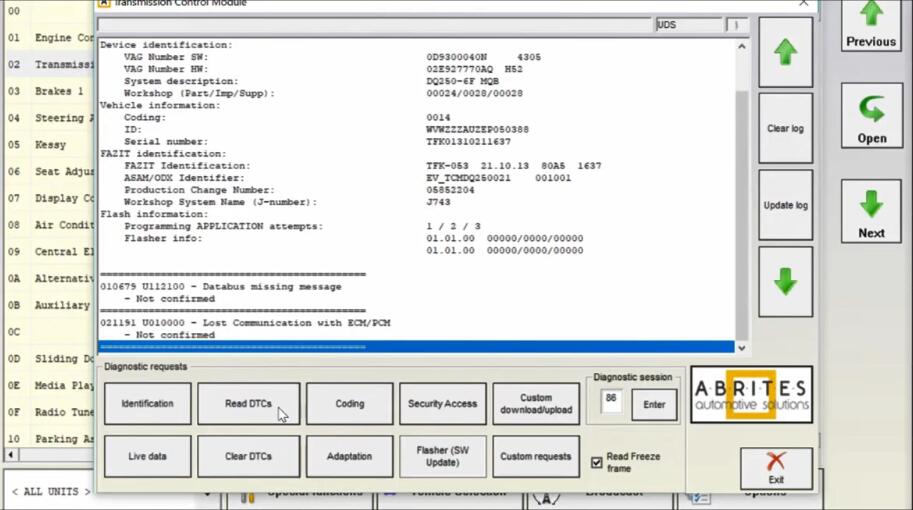Select unit 0A Alternative in list
The width and height of the screenshot is (913, 510).
tap(50, 279)
